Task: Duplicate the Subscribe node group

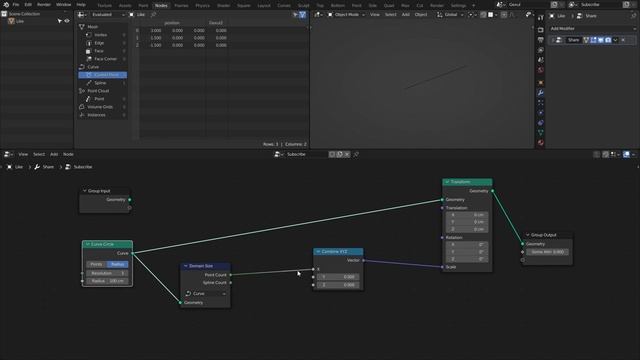Action: coord(340,154)
